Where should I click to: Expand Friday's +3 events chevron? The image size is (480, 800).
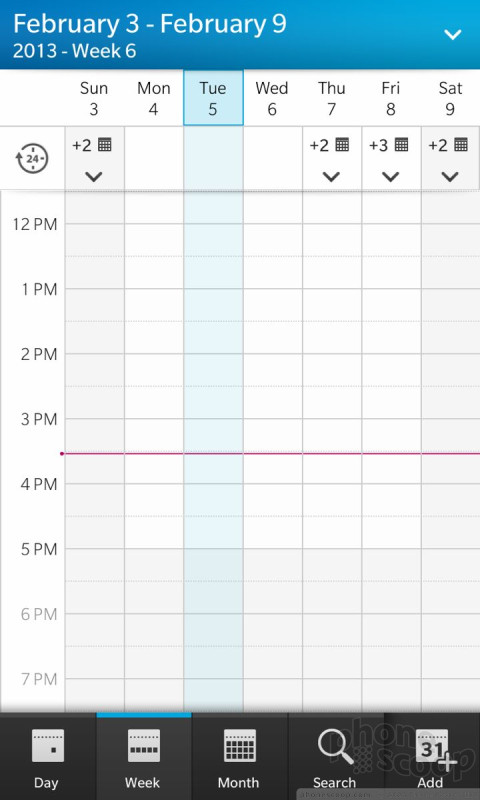coord(391,177)
